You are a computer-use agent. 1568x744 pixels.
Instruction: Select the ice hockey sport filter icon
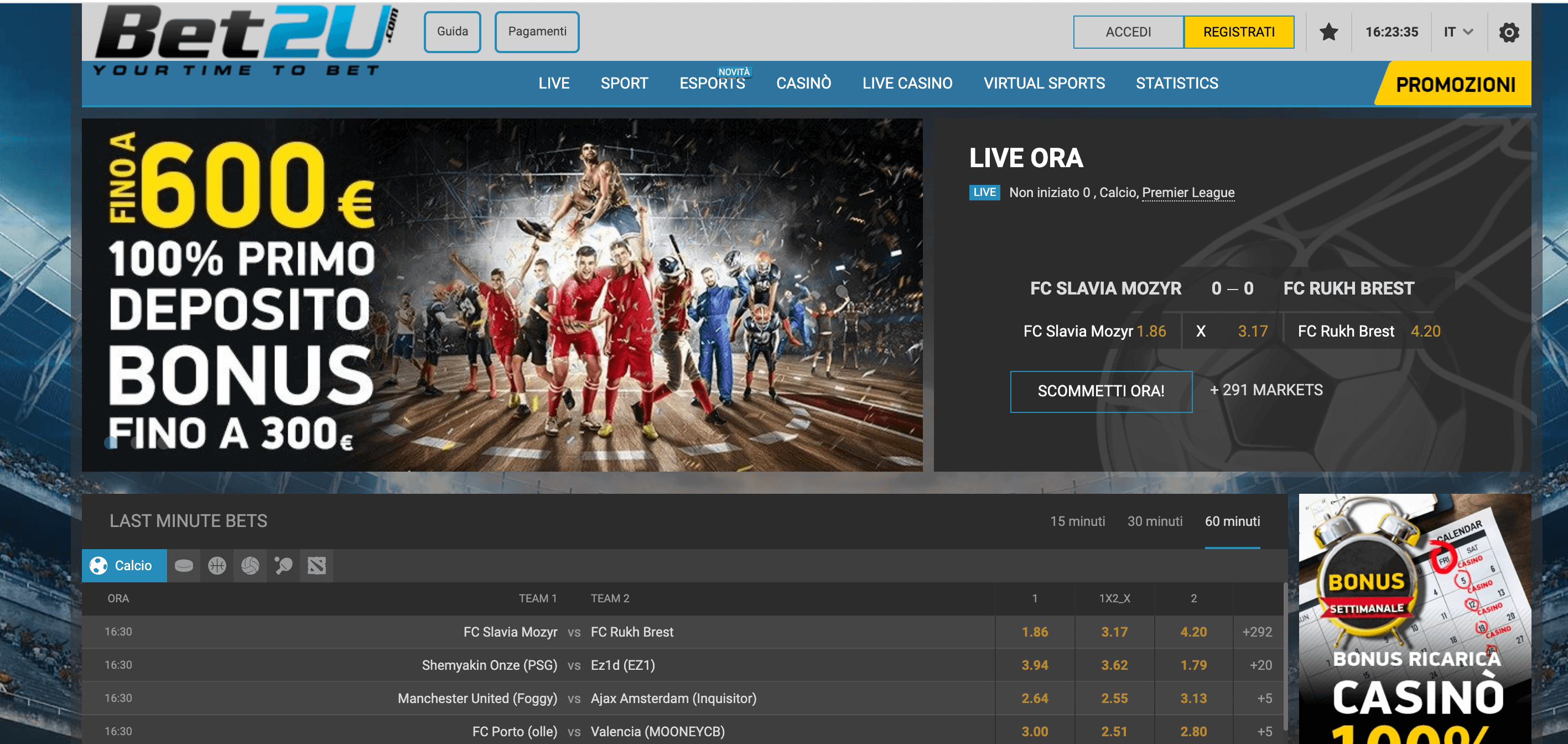click(184, 565)
